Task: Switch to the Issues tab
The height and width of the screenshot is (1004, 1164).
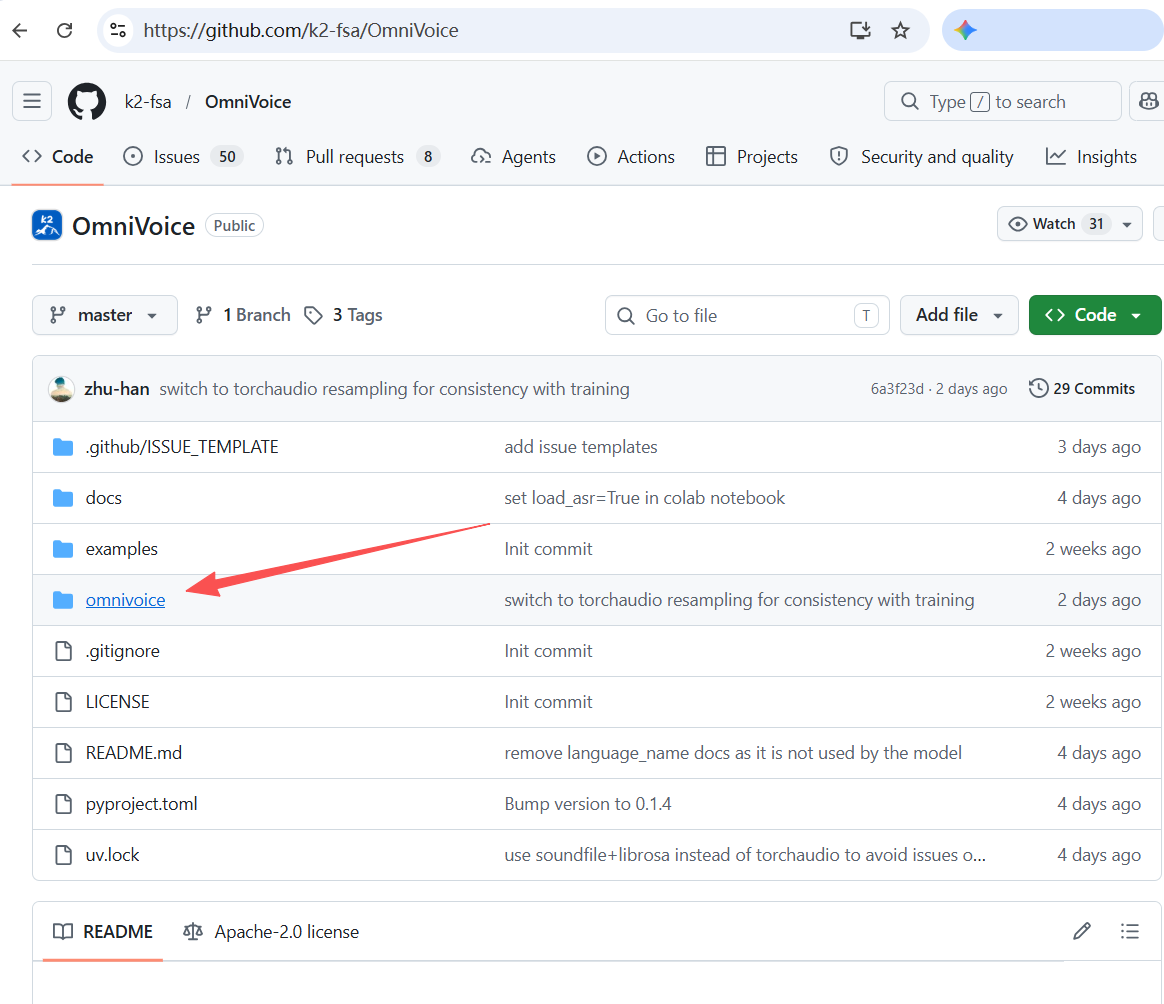Action: click(x=177, y=157)
